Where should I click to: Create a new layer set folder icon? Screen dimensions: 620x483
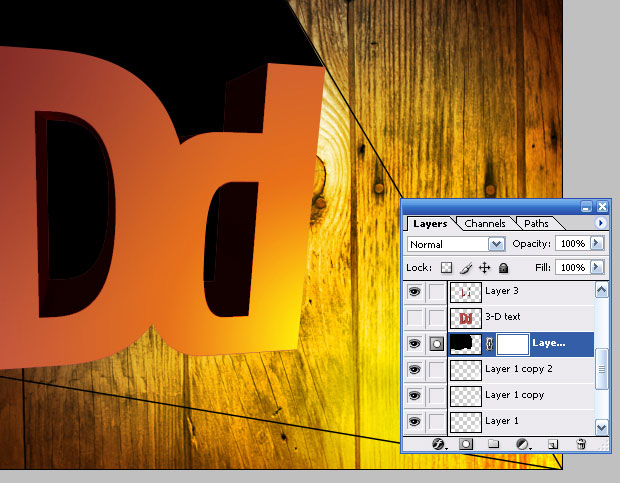[493, 444]
